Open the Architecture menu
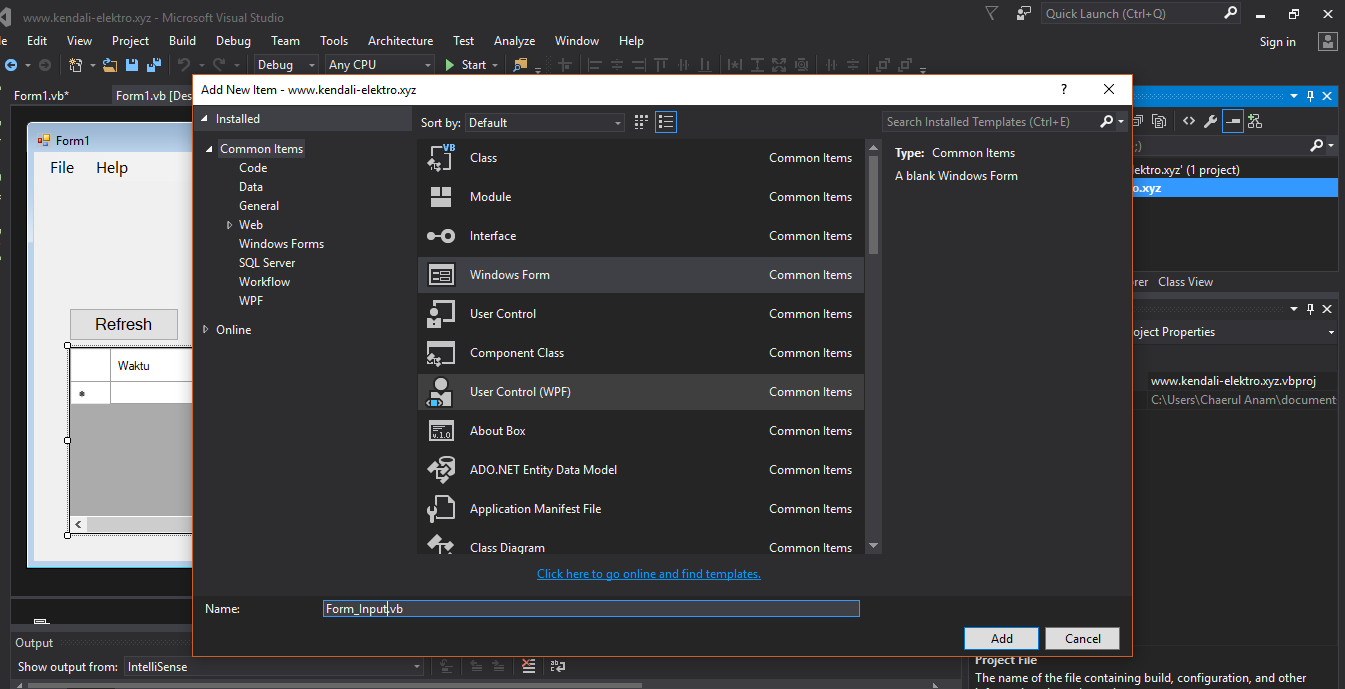1345x689 pixels. 401,41
